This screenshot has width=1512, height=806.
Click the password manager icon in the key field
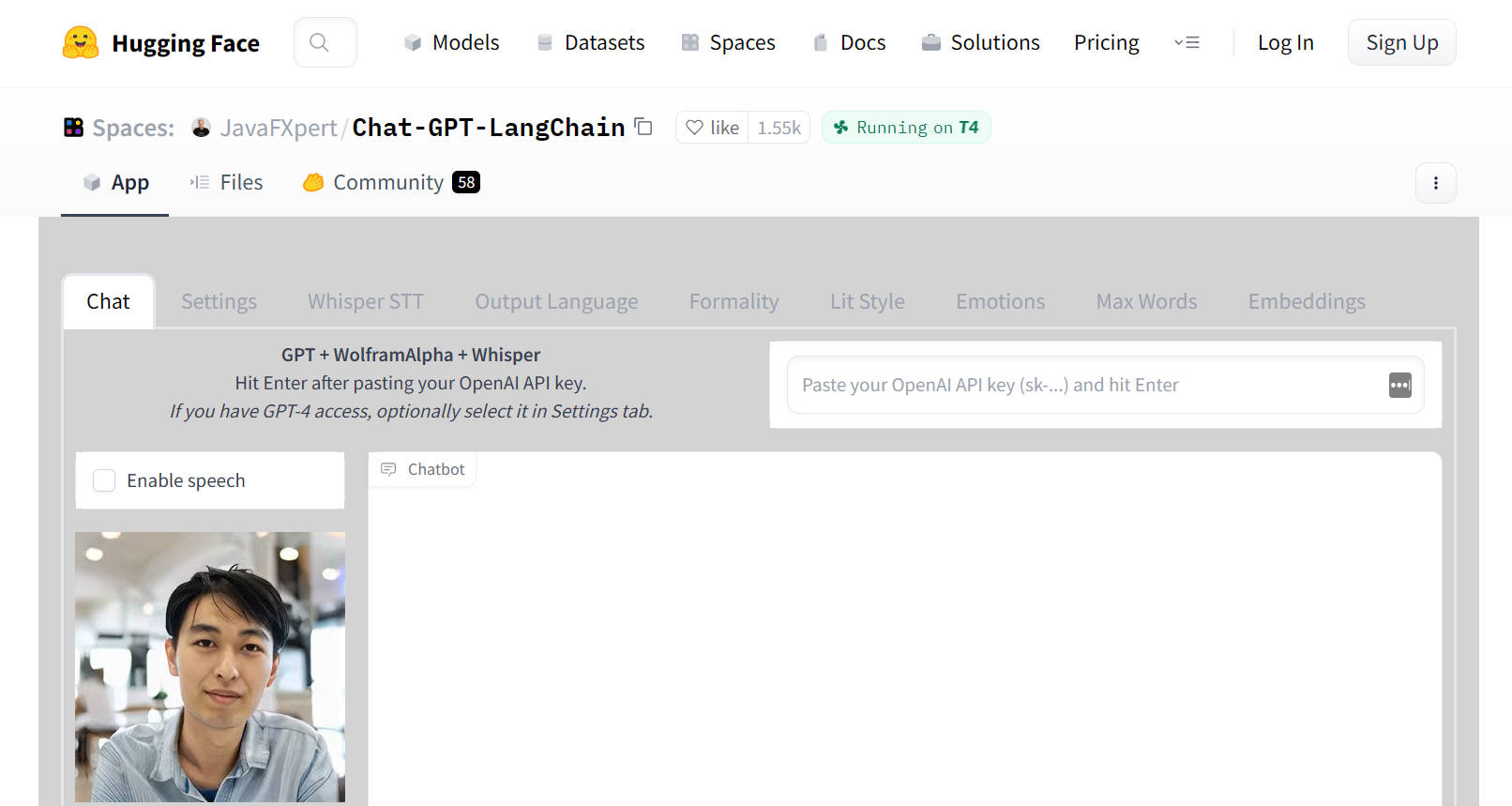coord(1399,385)
